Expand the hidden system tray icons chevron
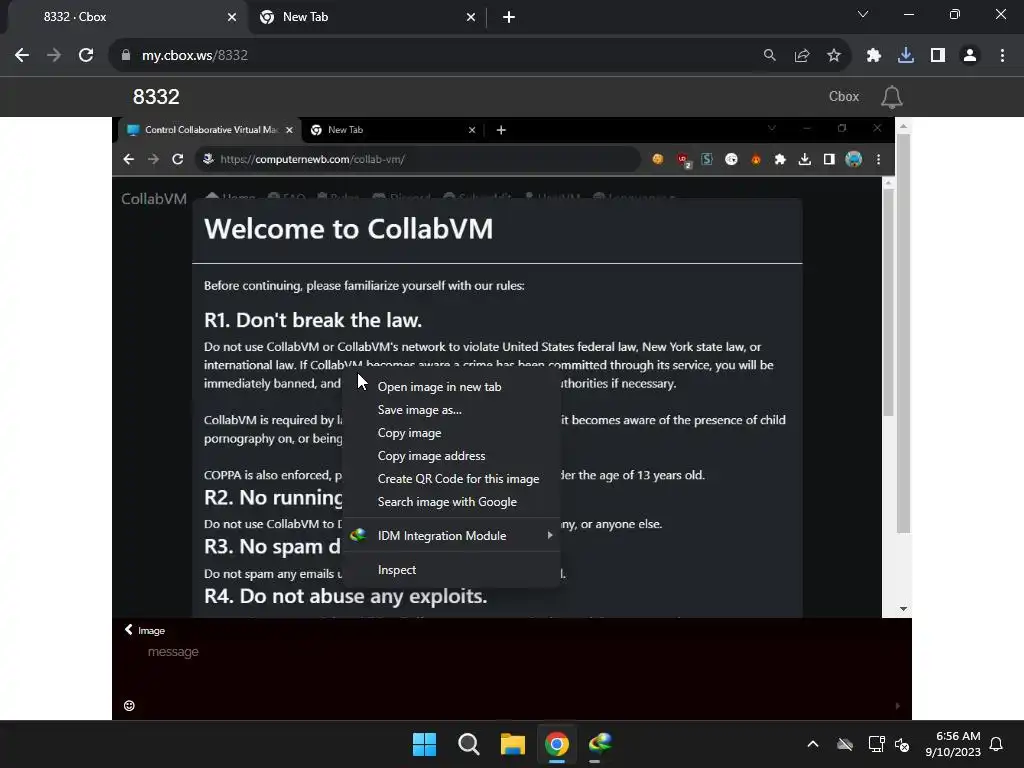 click(x=812, y=744)
